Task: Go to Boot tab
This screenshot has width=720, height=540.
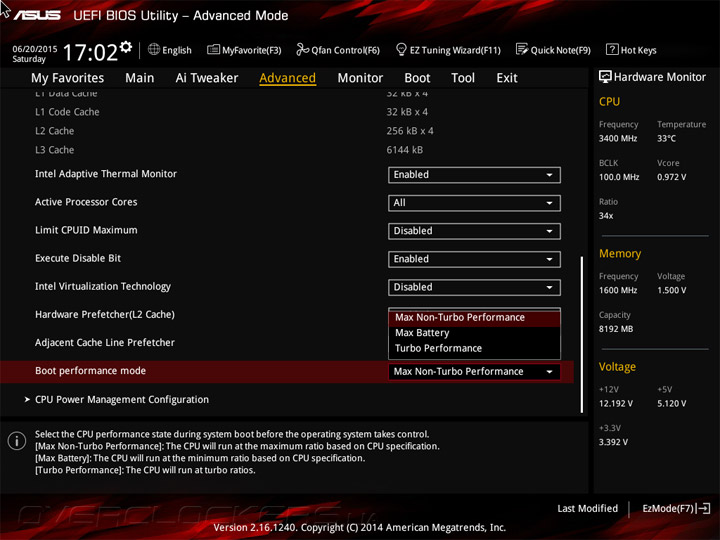Action: click(417, 78)
